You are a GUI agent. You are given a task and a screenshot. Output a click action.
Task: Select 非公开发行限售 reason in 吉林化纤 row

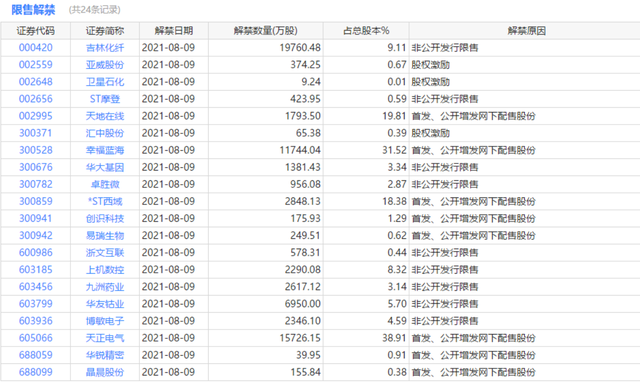coord(445,48)
